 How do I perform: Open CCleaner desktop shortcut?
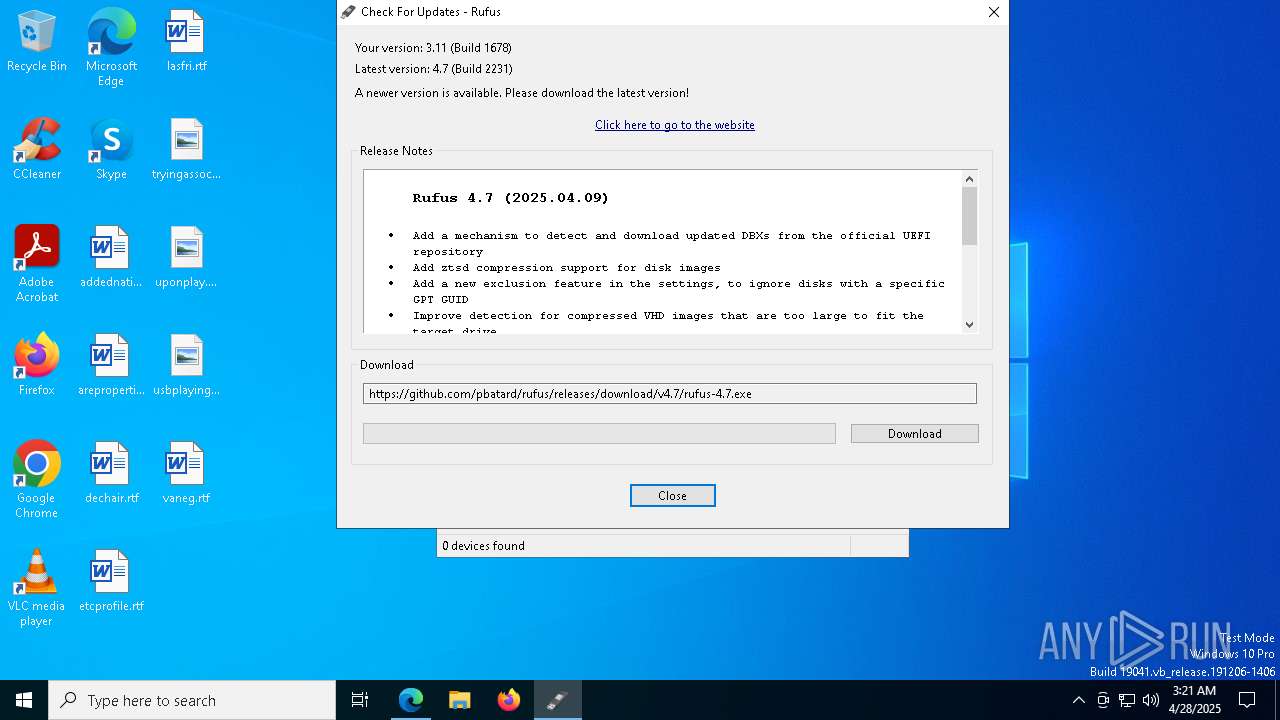point(37,150)
